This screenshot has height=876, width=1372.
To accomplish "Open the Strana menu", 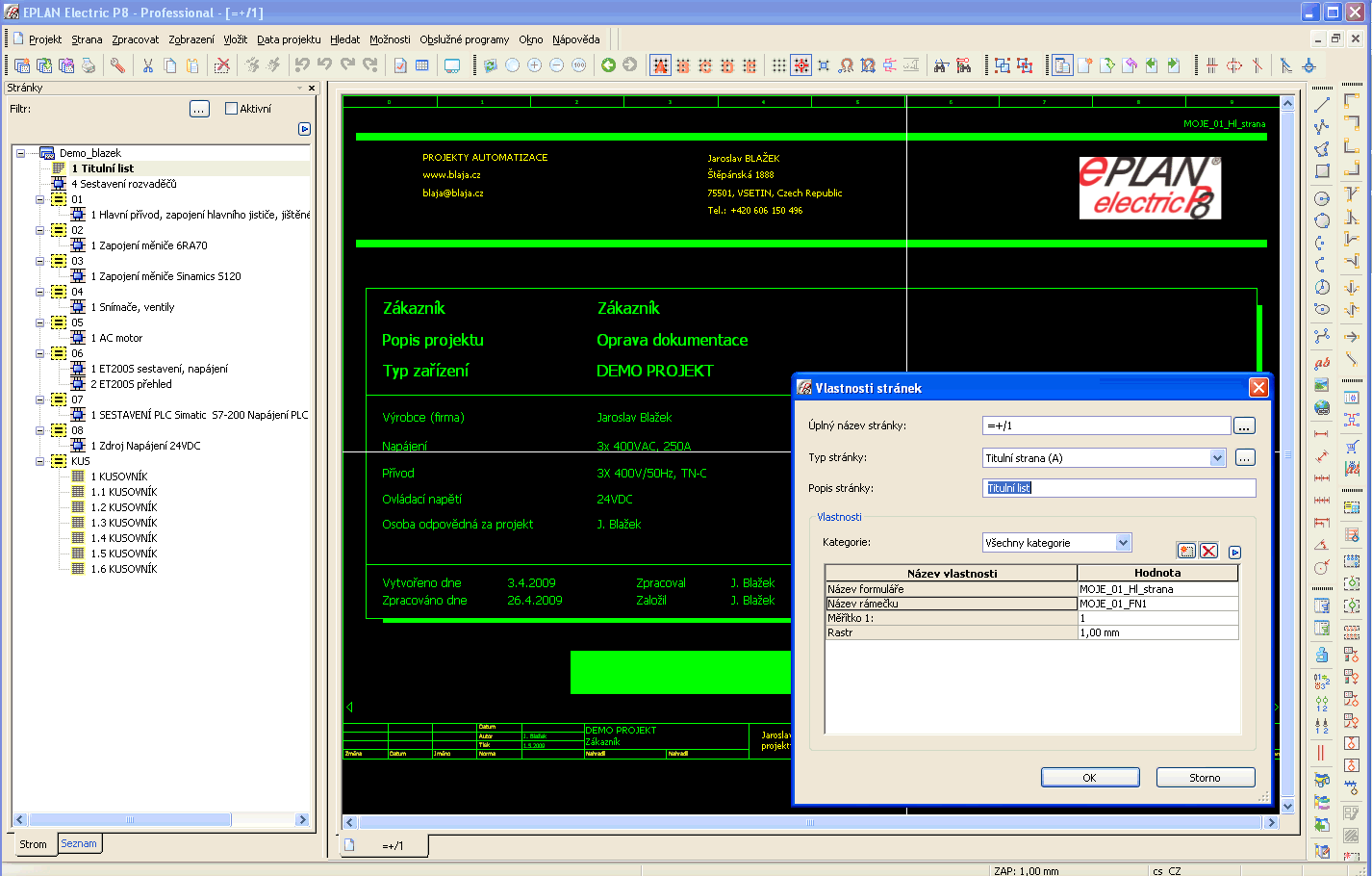I will [x=87, y=39].
